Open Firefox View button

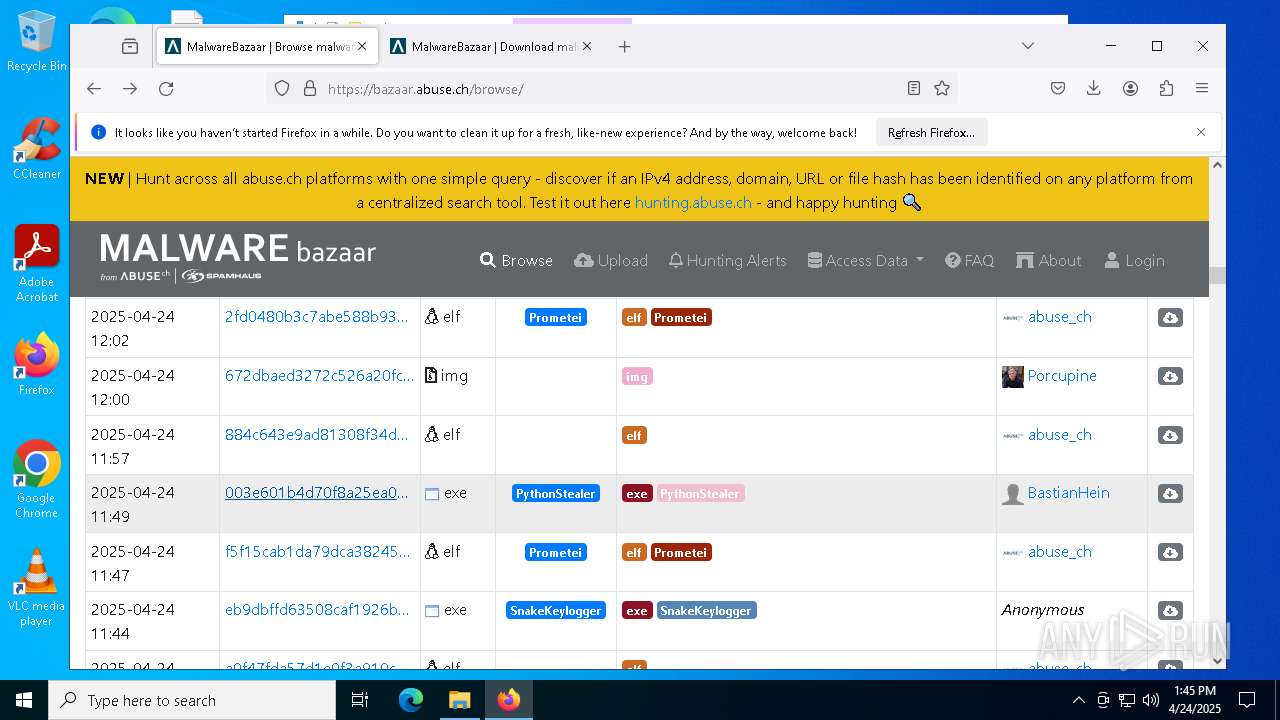pos(130,46)
